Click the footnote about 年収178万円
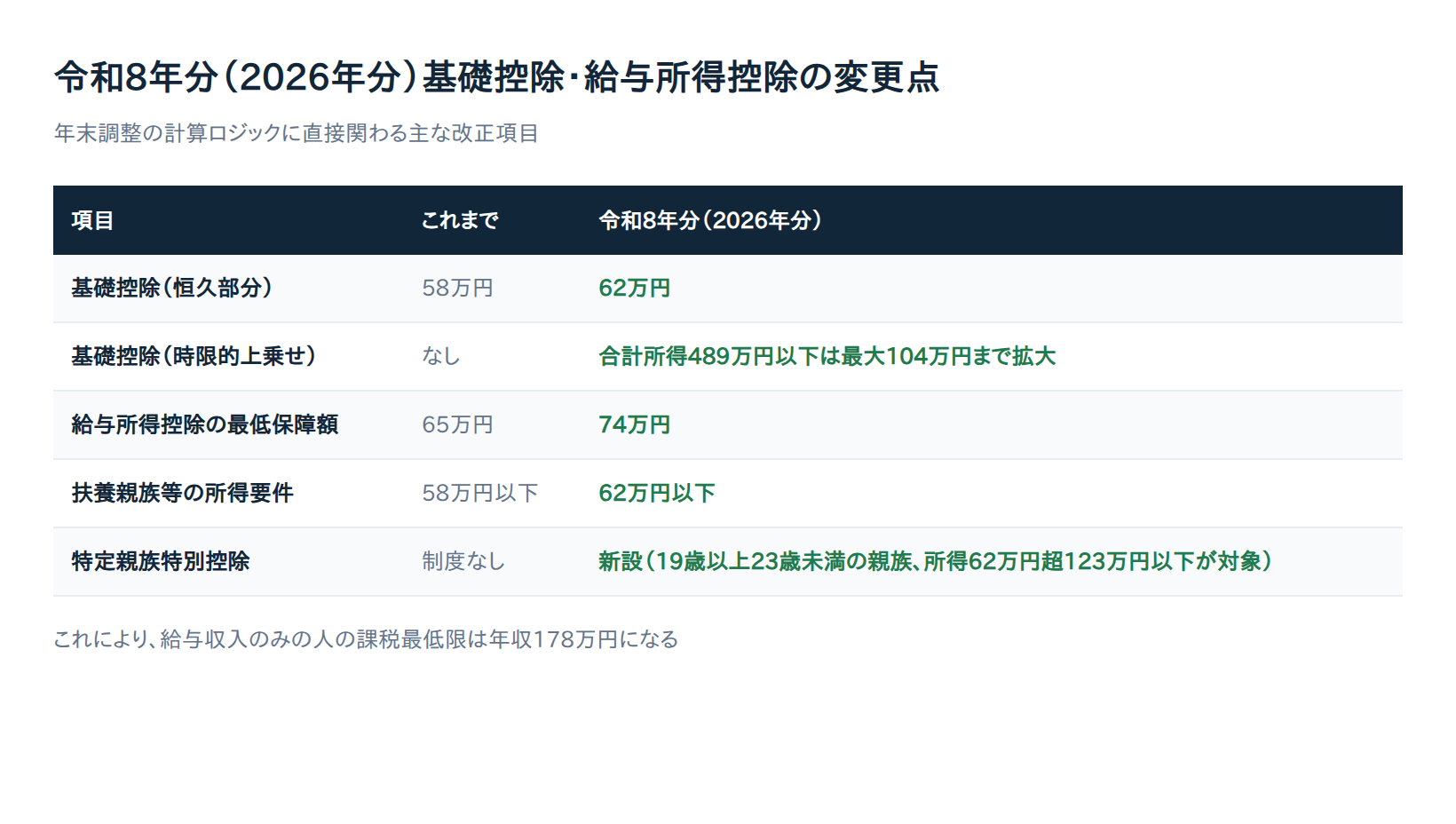This screenshot has height=824, width=1456. (366, 639)
